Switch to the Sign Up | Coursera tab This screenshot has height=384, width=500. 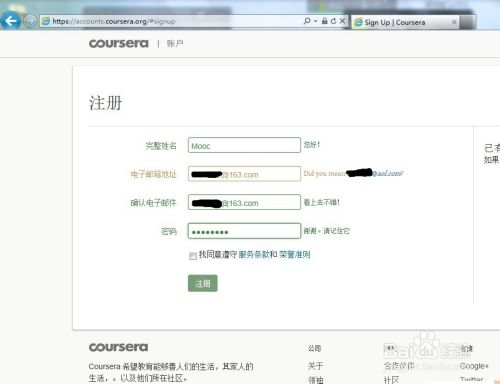404,22
